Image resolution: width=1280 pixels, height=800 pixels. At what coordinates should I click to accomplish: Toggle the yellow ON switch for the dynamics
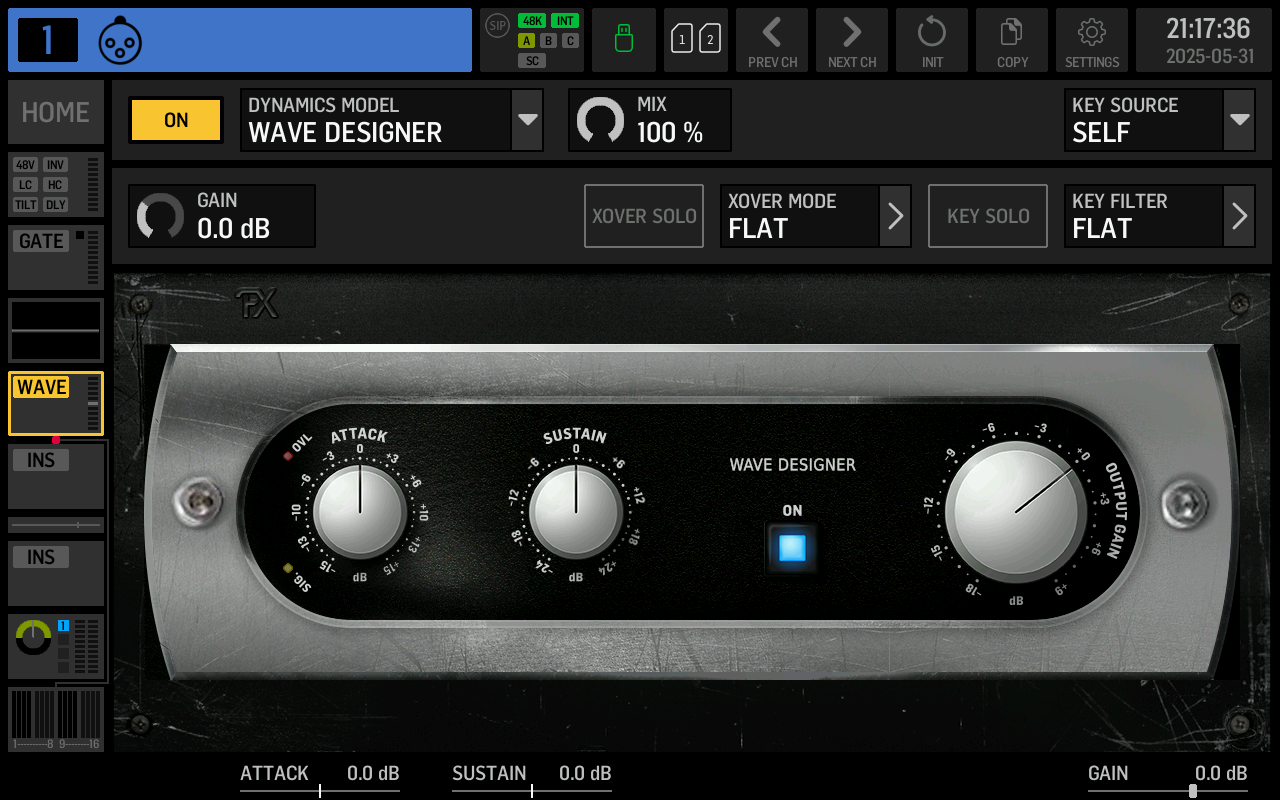click(x=175, y=120)
